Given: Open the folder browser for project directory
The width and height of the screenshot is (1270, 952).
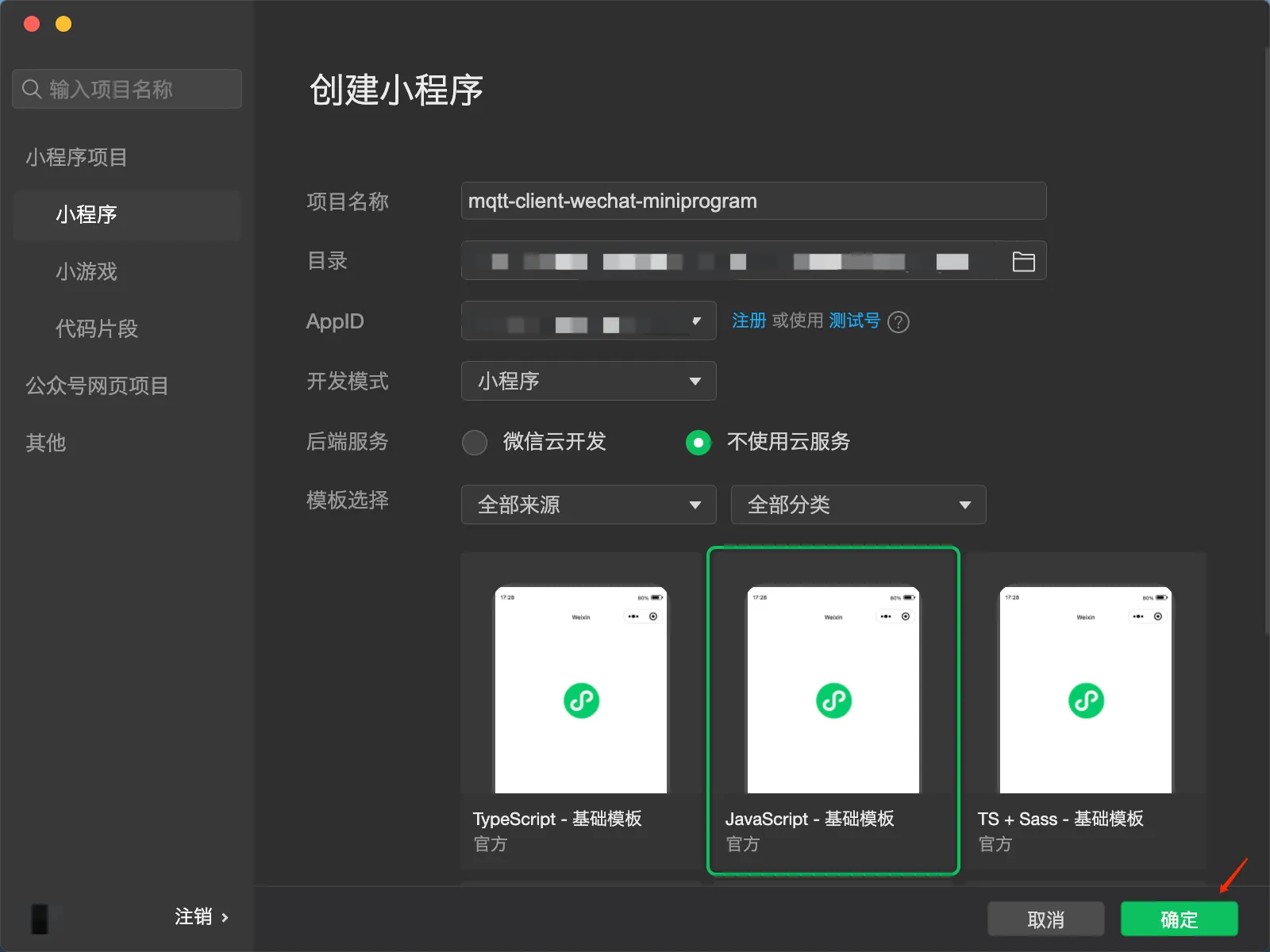Looking at the screenshot, I should 1023,260.
